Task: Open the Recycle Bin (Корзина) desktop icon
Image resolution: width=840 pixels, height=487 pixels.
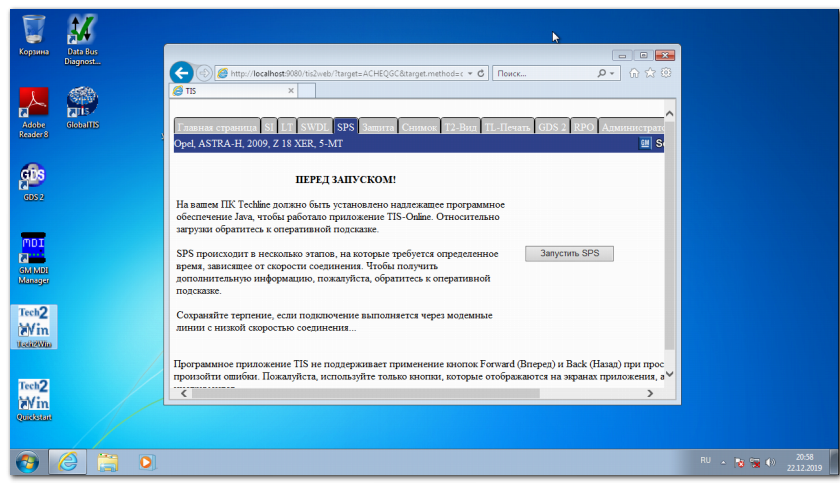Action: 33,35
